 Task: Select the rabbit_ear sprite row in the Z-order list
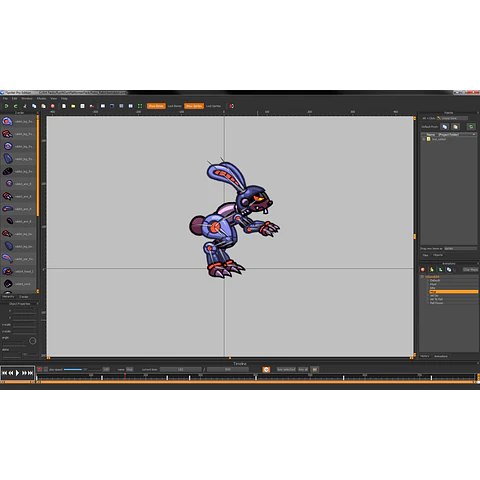tap(18, 259)
